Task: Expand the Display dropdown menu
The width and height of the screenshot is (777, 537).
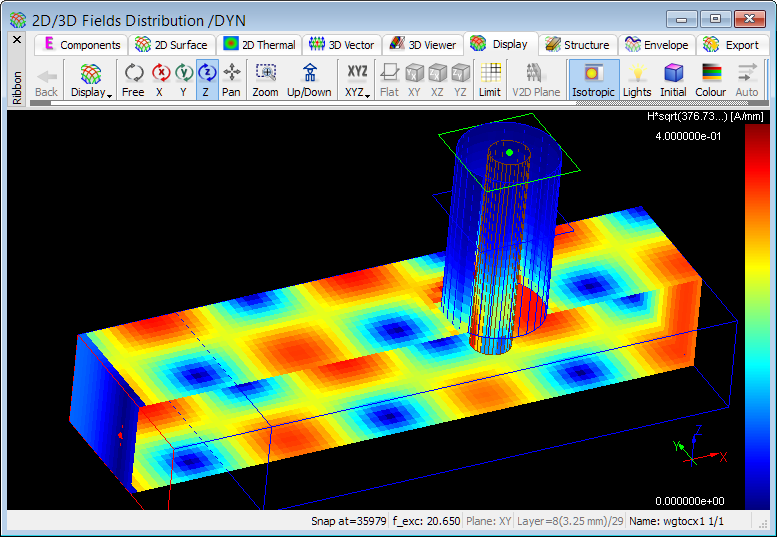Action: [91, 80]
